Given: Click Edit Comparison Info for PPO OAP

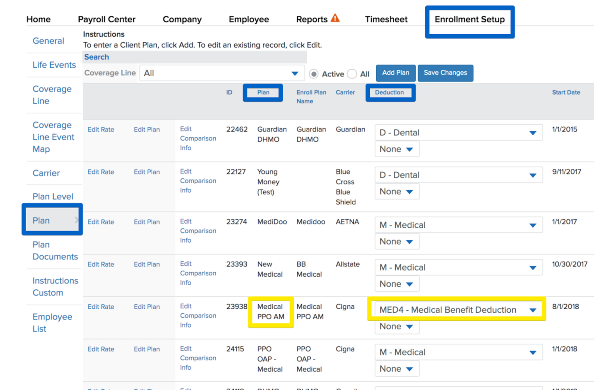Looking at the screenshot, I should [x=198, y=358].
